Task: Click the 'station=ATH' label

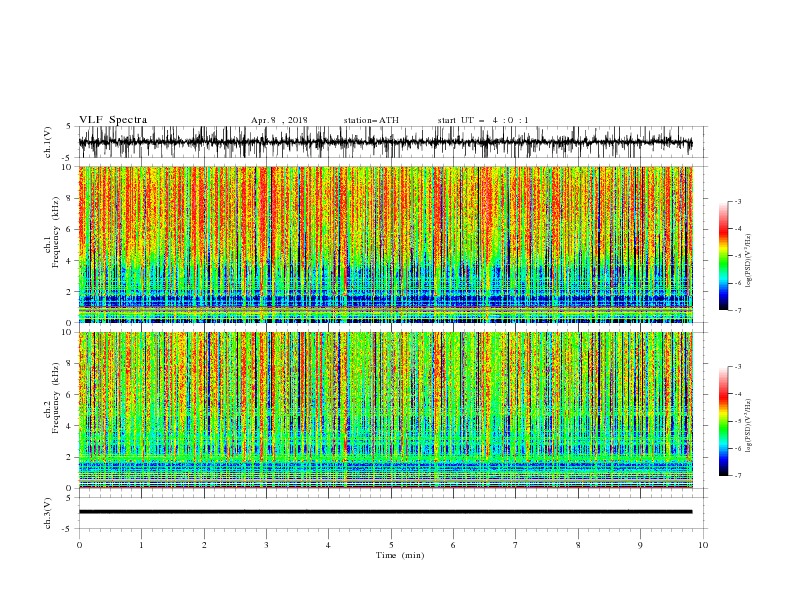Action: 371,120
